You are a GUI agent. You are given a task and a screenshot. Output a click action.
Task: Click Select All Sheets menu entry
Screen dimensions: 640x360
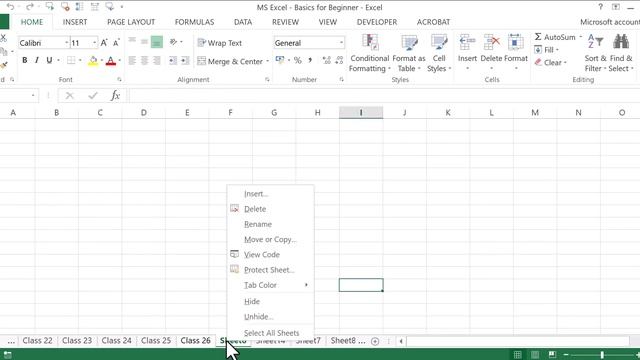tap(270, 333)
